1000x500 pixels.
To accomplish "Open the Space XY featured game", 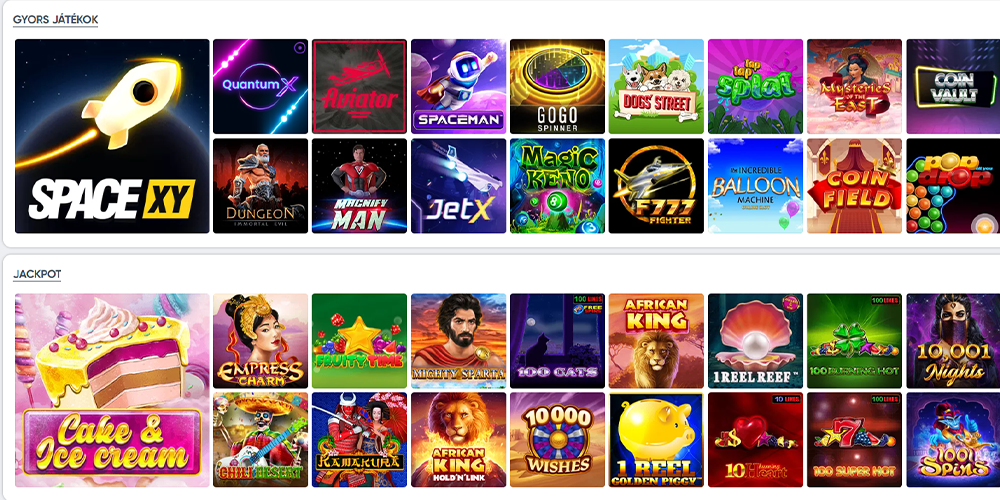I will [112, 136].
